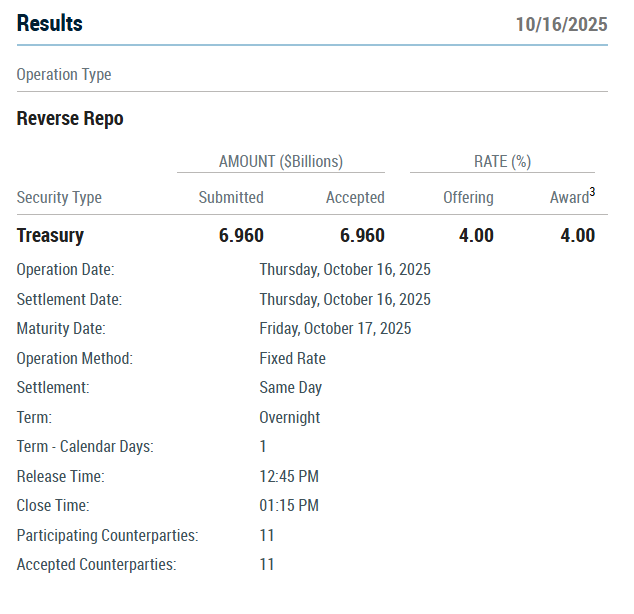Click the Treasury Award rate value
Image resolution: width=634 pixels, height=614 pixels.
(x=577, y=236)
